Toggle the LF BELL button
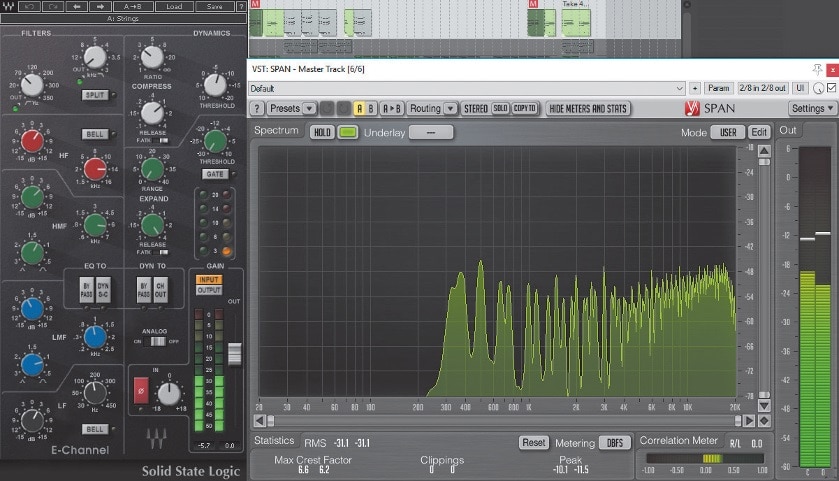This screenshot has height=481, width=839. point(95,429)
